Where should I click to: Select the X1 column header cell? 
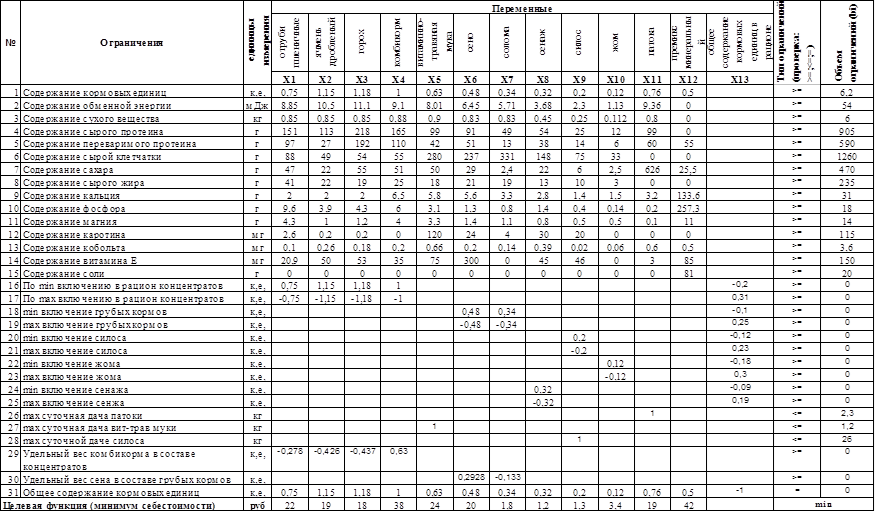(x=287, y=79)
